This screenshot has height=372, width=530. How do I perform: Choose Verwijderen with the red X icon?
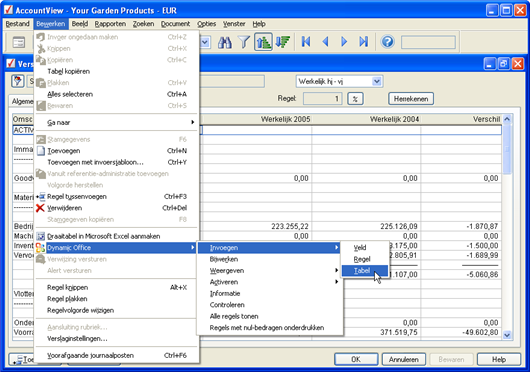click(117, 208)
